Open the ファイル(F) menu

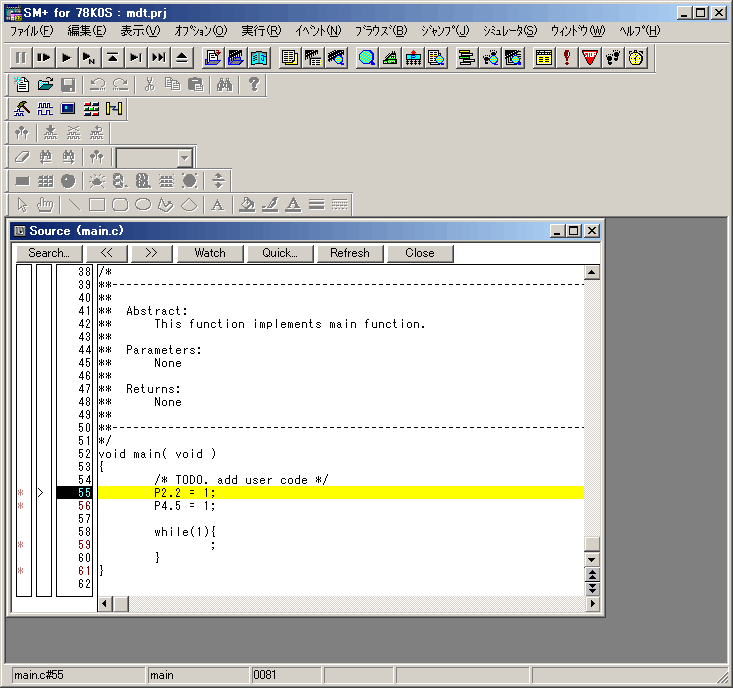[32, 31]
